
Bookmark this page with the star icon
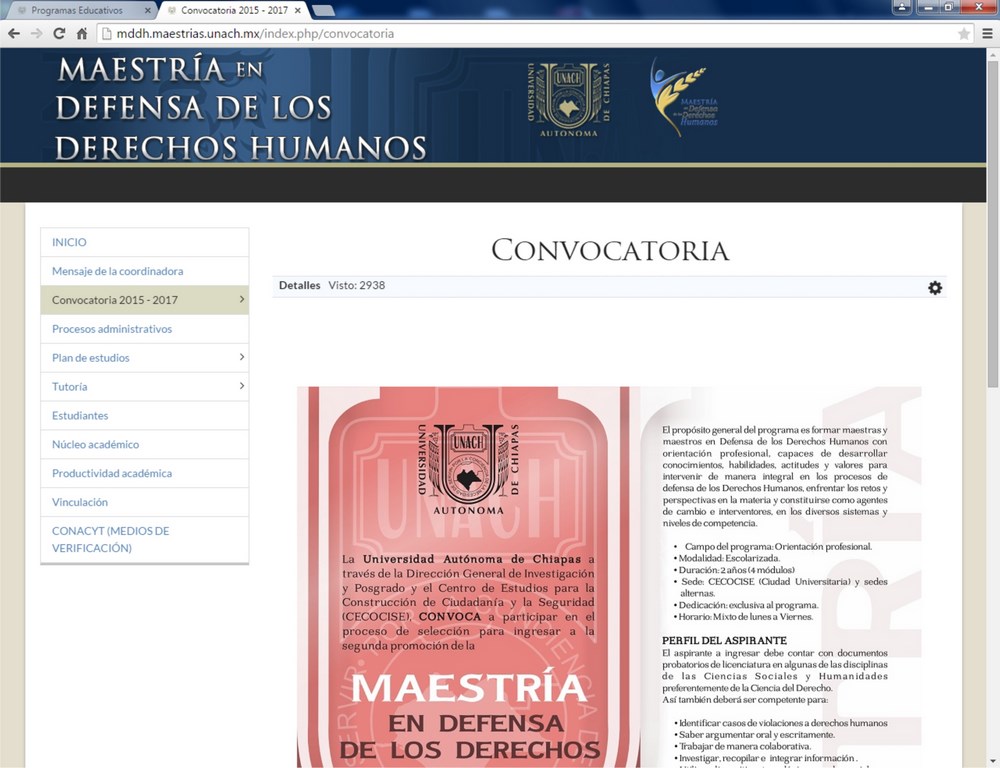[x=964, y=34]
